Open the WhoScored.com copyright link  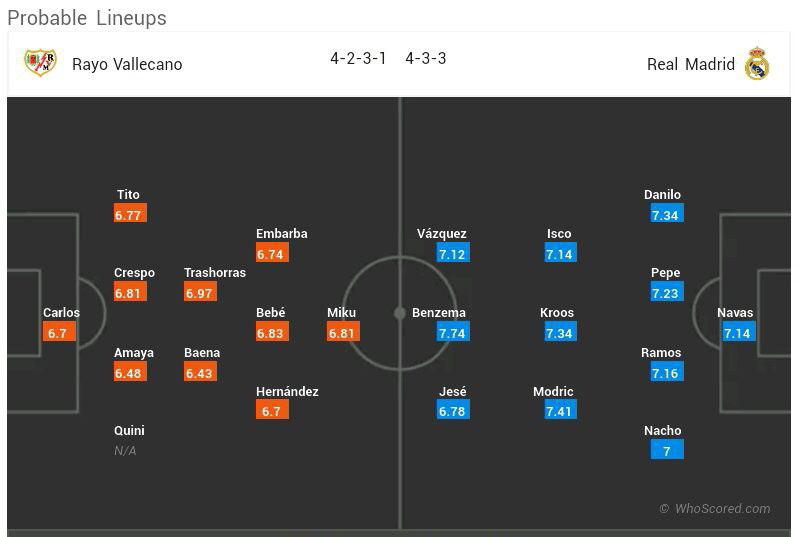pyautogui.click(x=715, y=509)
